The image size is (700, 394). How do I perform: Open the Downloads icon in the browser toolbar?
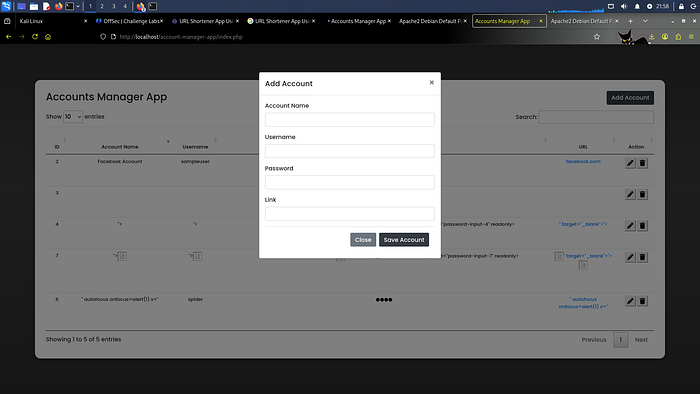[652, 37]
